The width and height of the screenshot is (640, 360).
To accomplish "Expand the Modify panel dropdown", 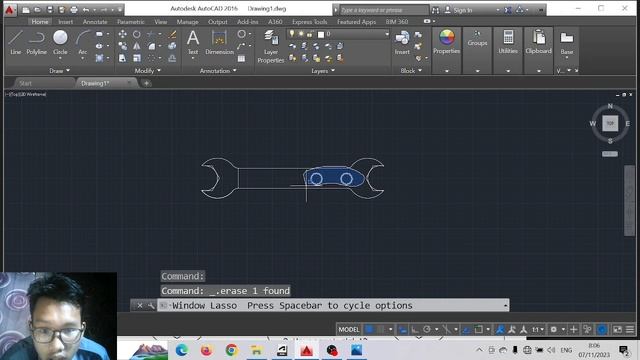I will pos(147,71).
